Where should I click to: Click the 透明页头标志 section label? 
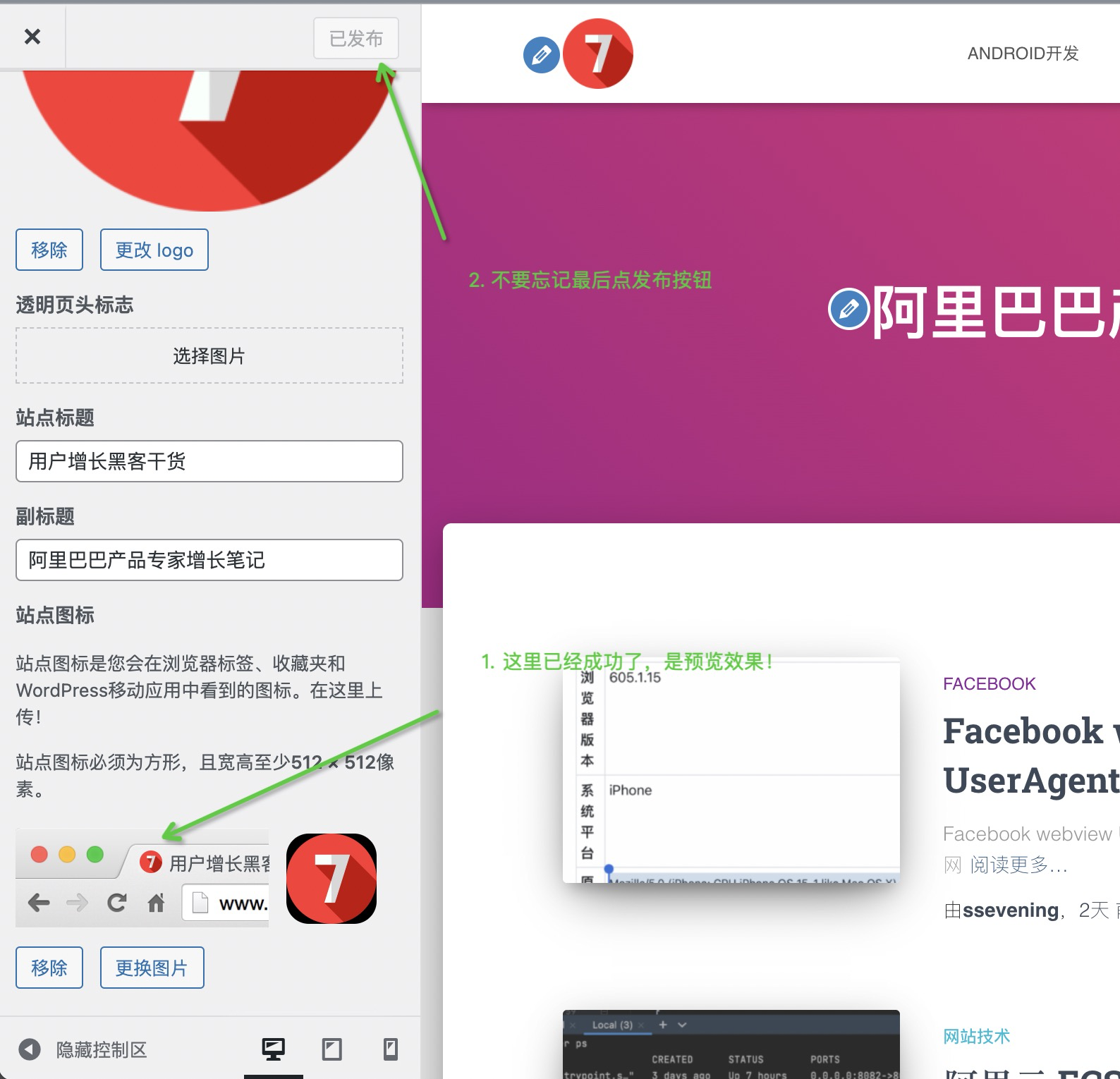pyautogui.click(x=75, y=305)
